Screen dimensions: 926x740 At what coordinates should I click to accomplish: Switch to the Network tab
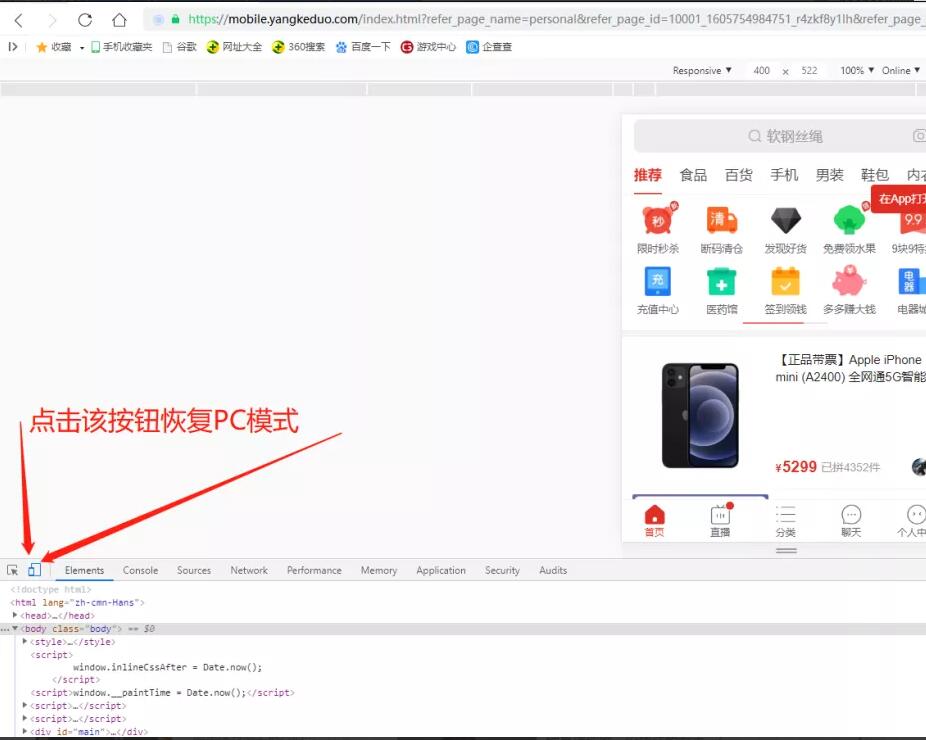249,570
